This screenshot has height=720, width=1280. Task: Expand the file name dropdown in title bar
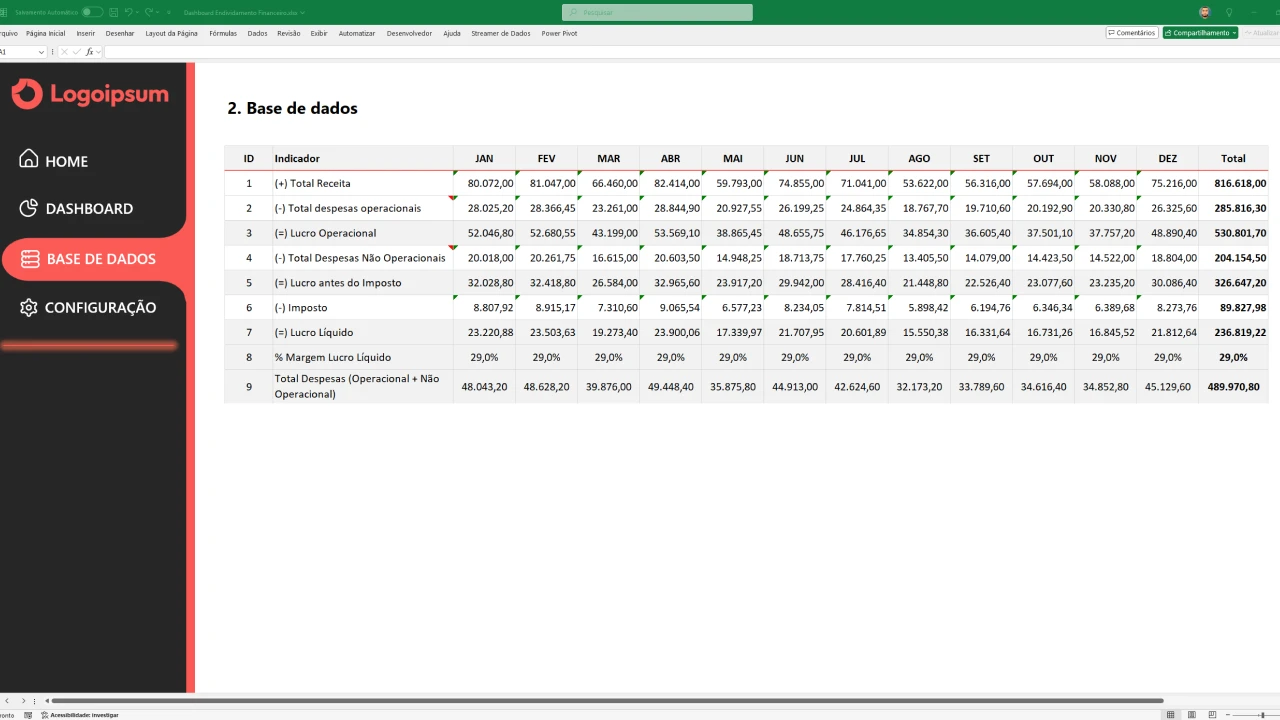302,13
